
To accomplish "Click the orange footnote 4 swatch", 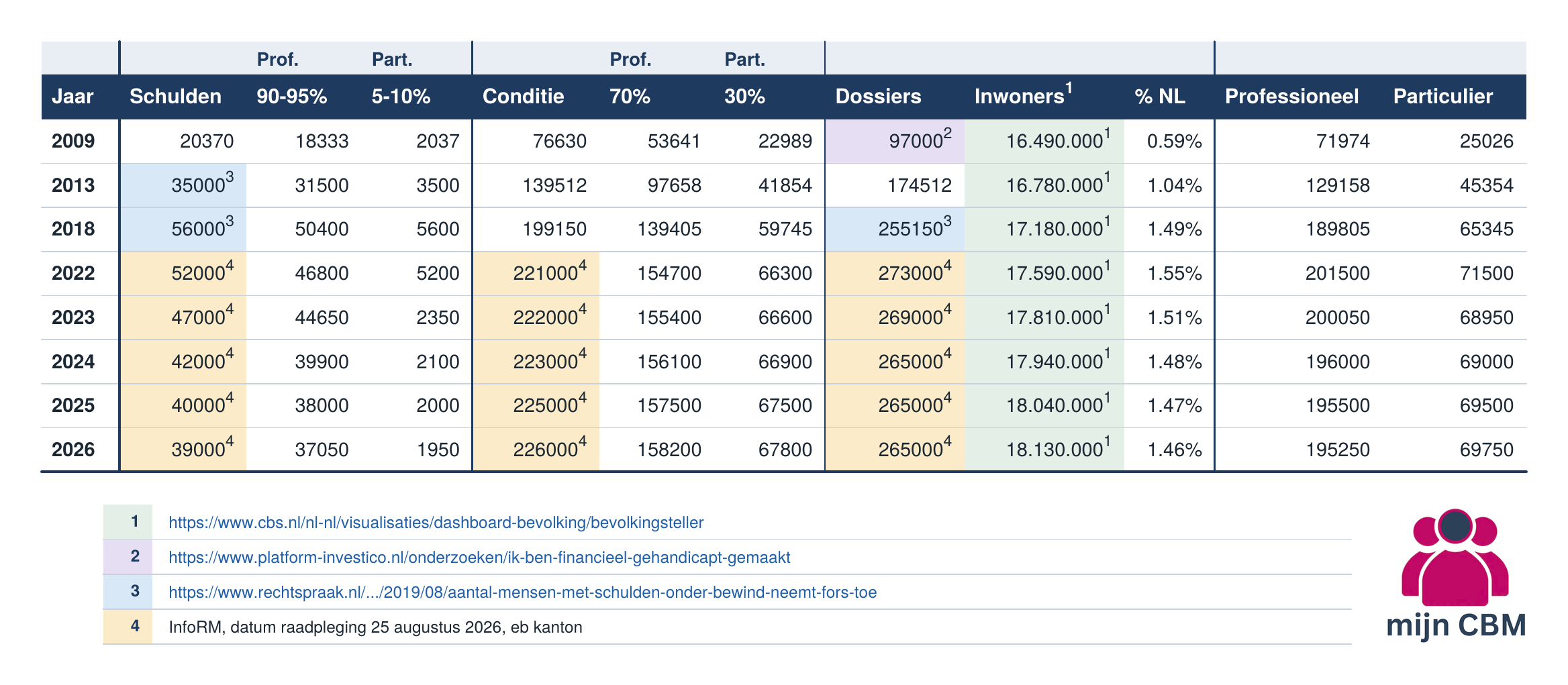I will pyautogui.click(x=128, y=627).
